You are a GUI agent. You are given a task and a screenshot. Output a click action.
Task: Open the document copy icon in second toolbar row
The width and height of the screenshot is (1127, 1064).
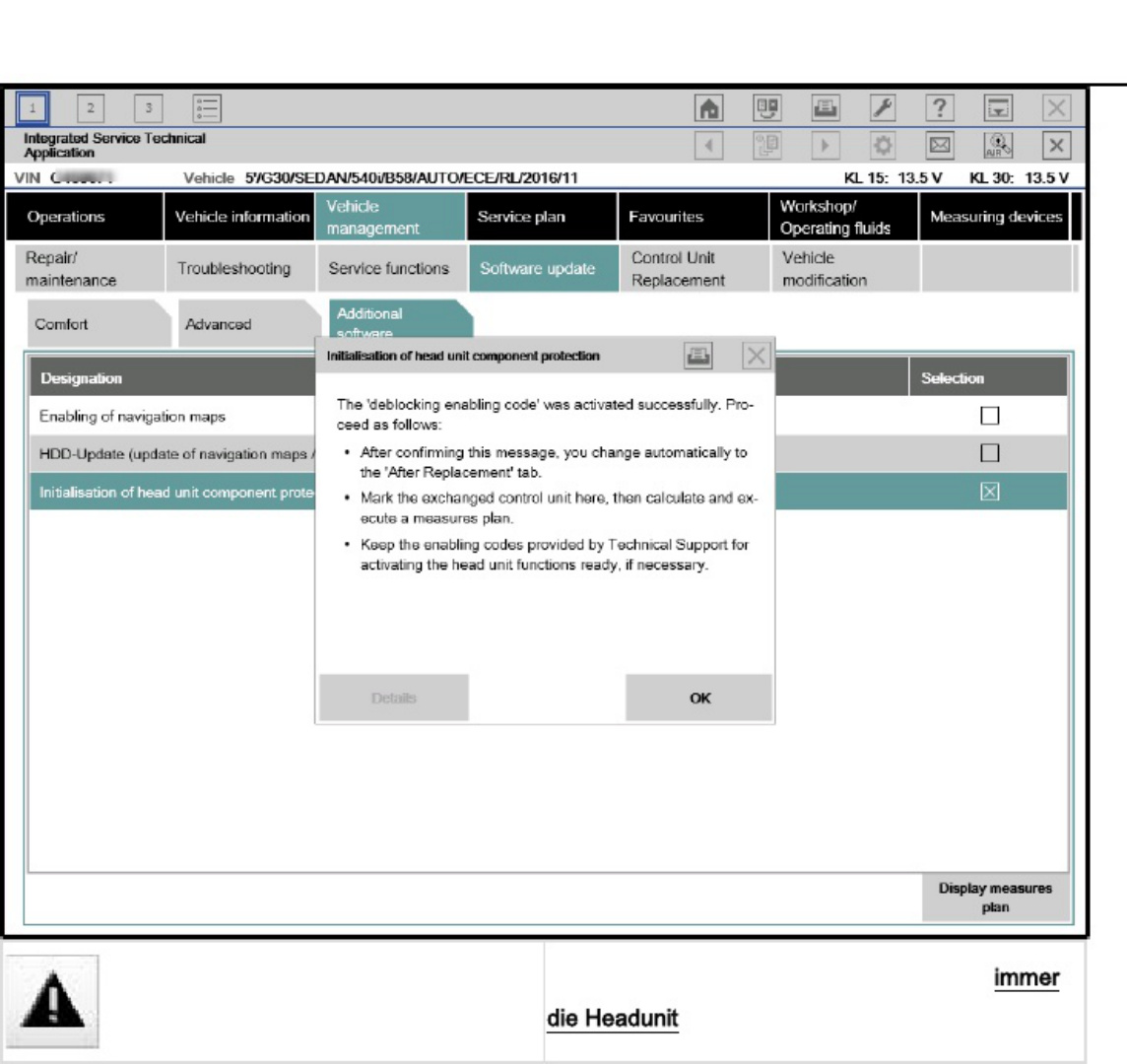pos(766,146)
